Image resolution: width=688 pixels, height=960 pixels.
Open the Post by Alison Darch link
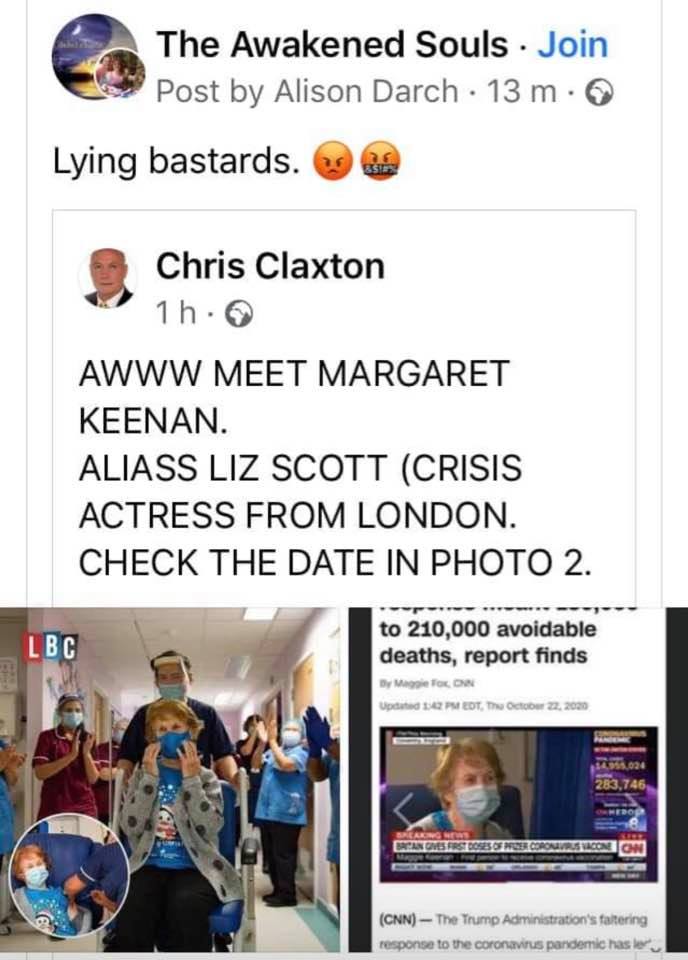tap(307, 92)
